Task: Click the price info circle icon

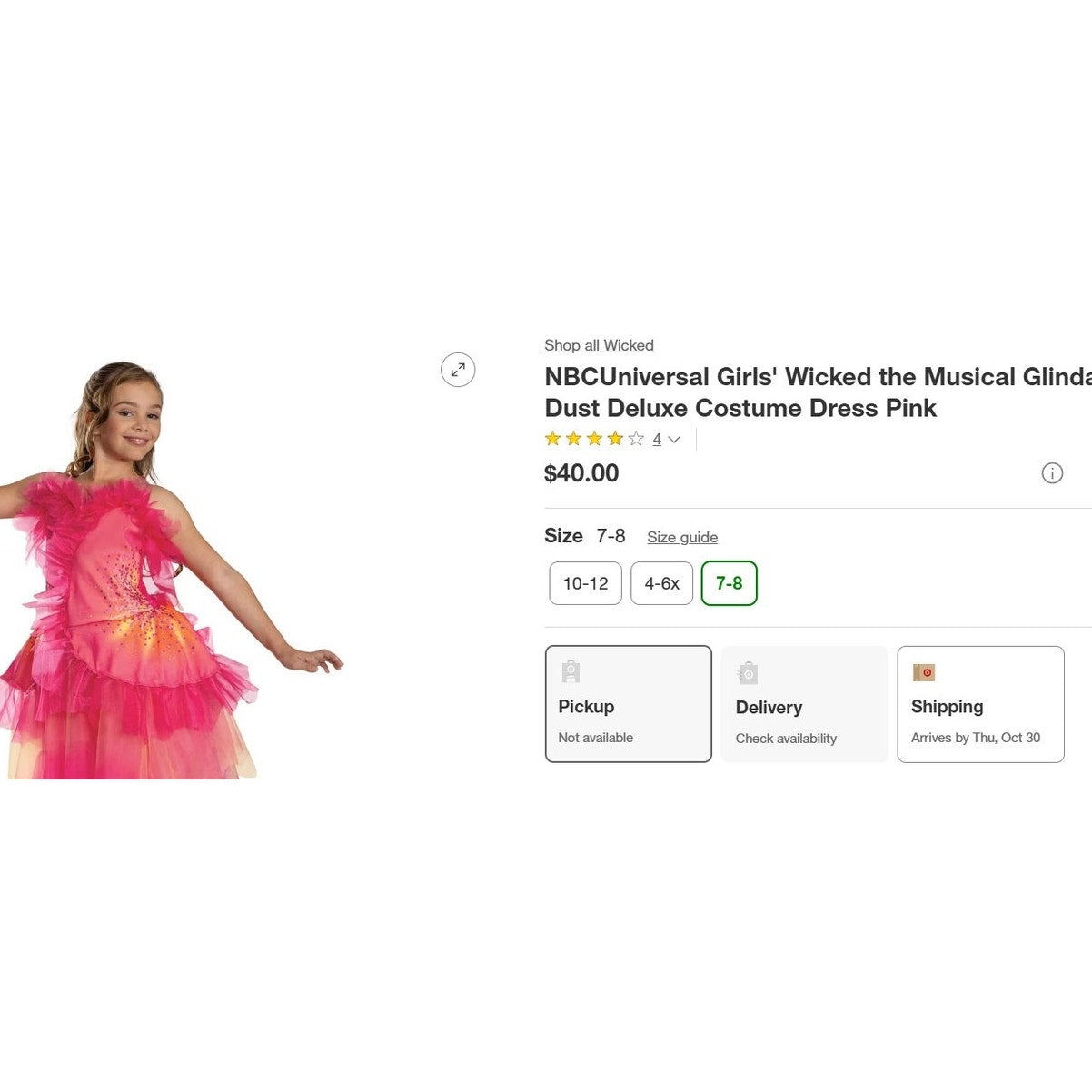Action: pos(1052,473)
